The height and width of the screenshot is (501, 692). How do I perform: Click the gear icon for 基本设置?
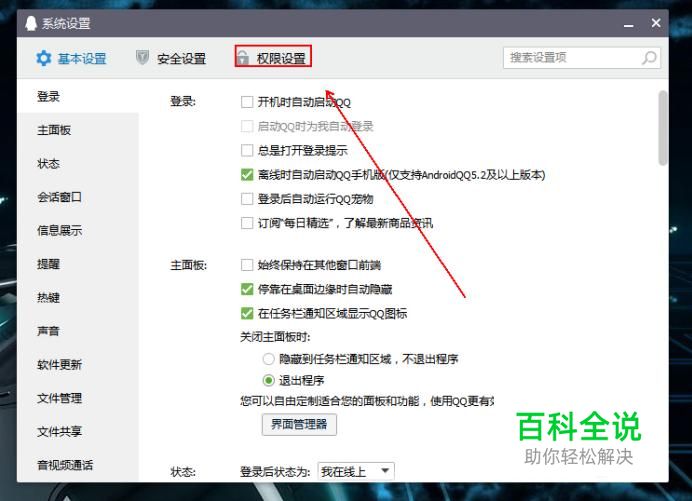click(x=44, y=58)
